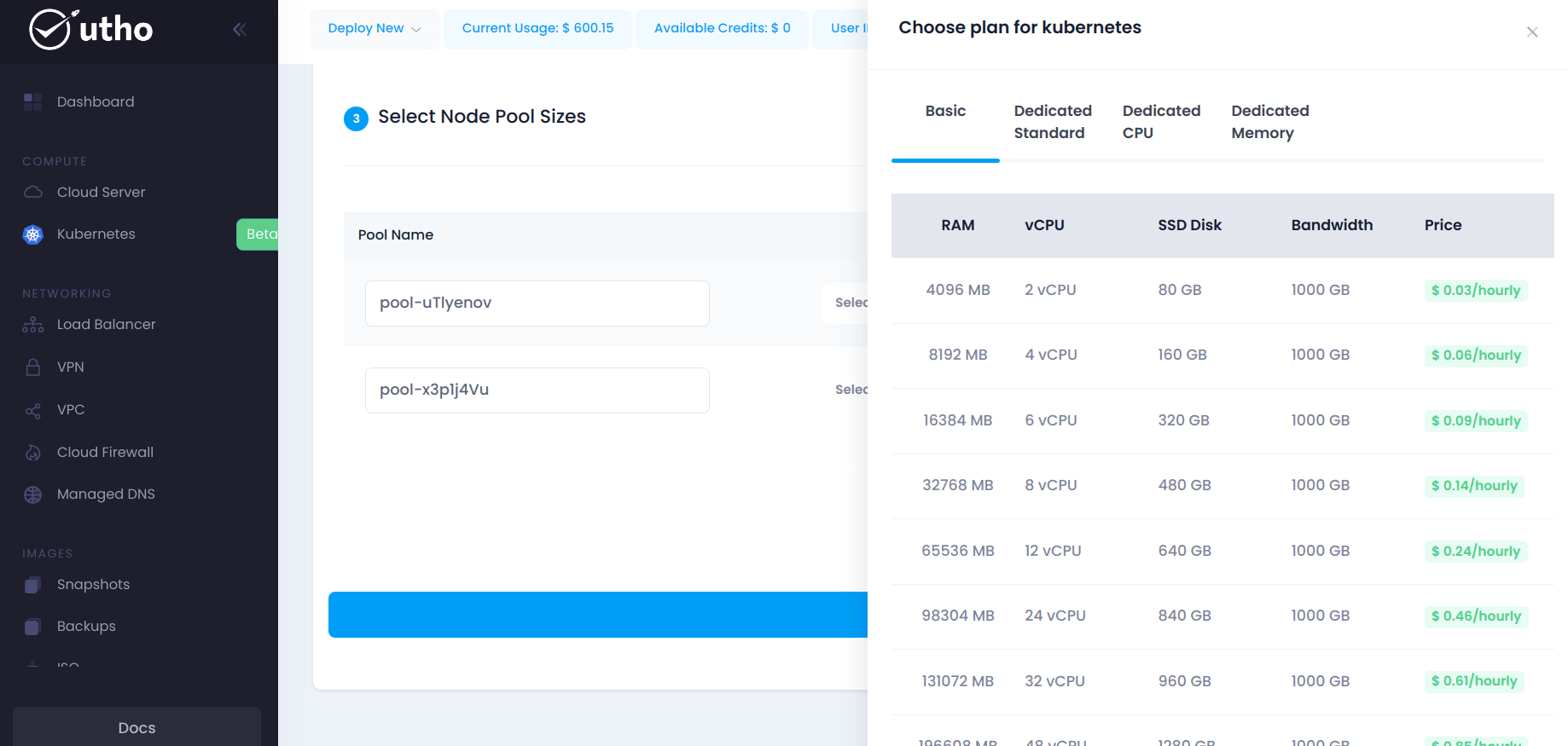Edit pool name pool-uTlyenov field

point(537,304)
